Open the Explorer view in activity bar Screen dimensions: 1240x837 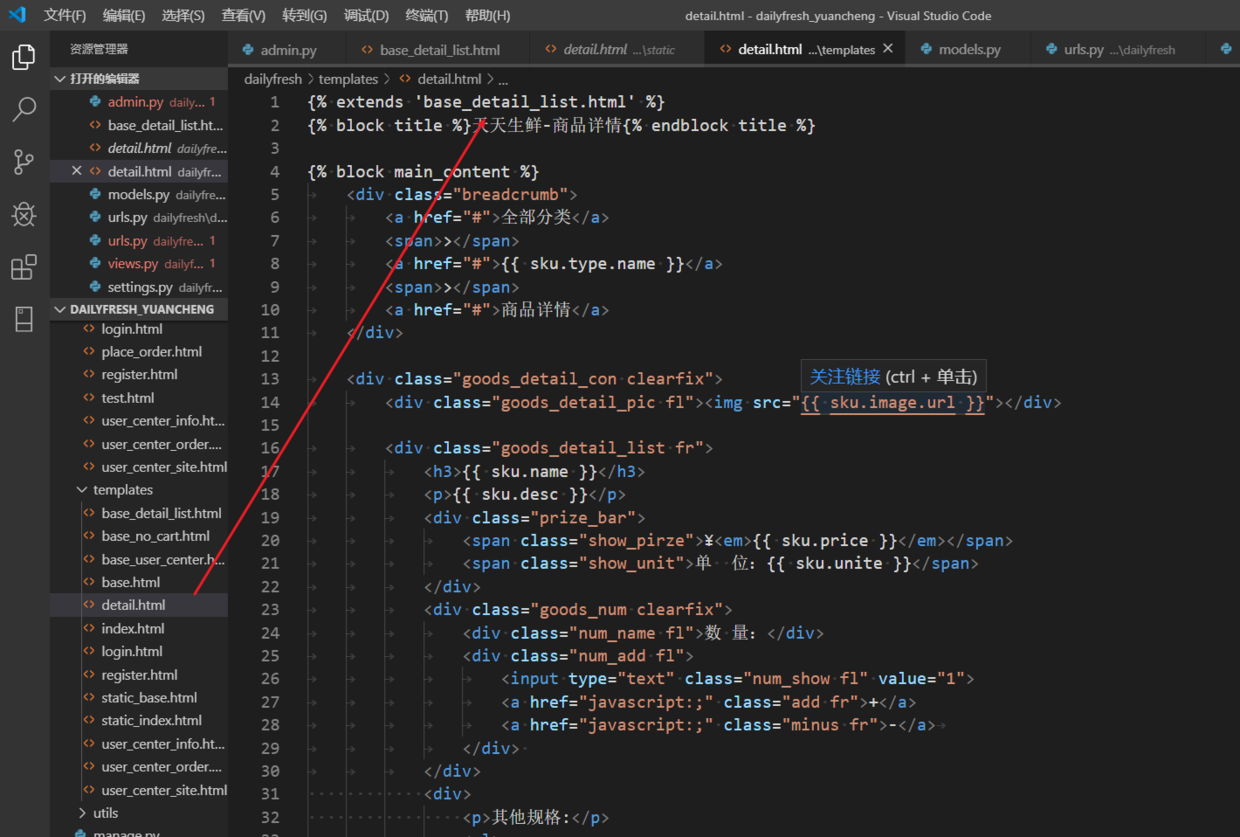pyautogui.click(x=24, y=57)
